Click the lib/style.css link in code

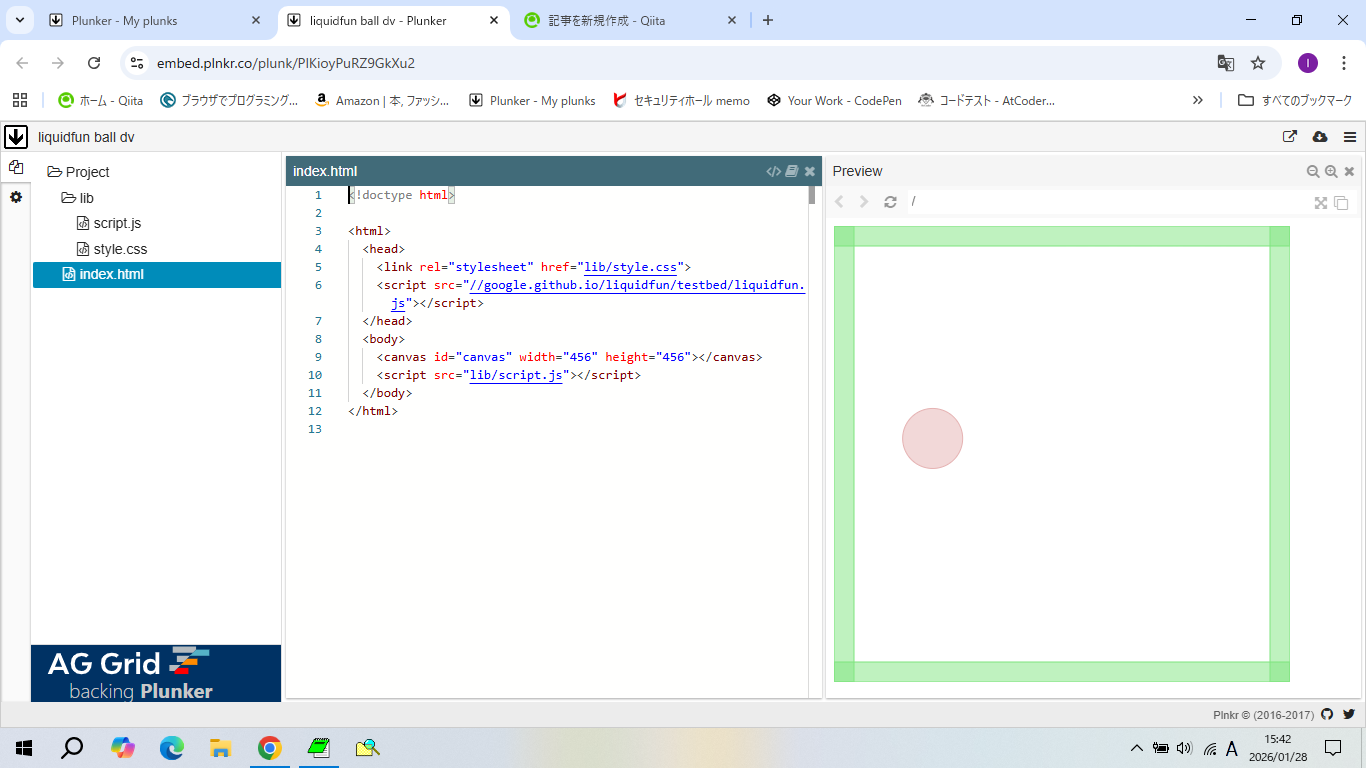pyautogui.click(x=630, y=267)
